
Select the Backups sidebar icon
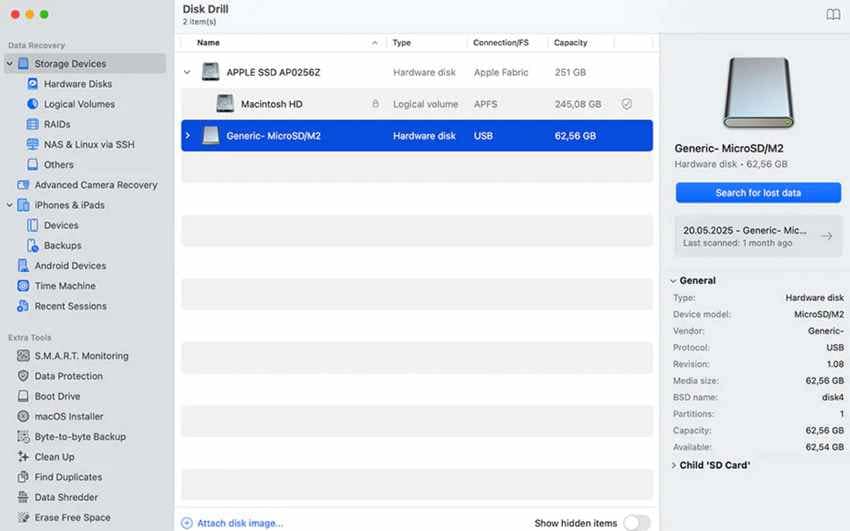click(x=33, y=245)
